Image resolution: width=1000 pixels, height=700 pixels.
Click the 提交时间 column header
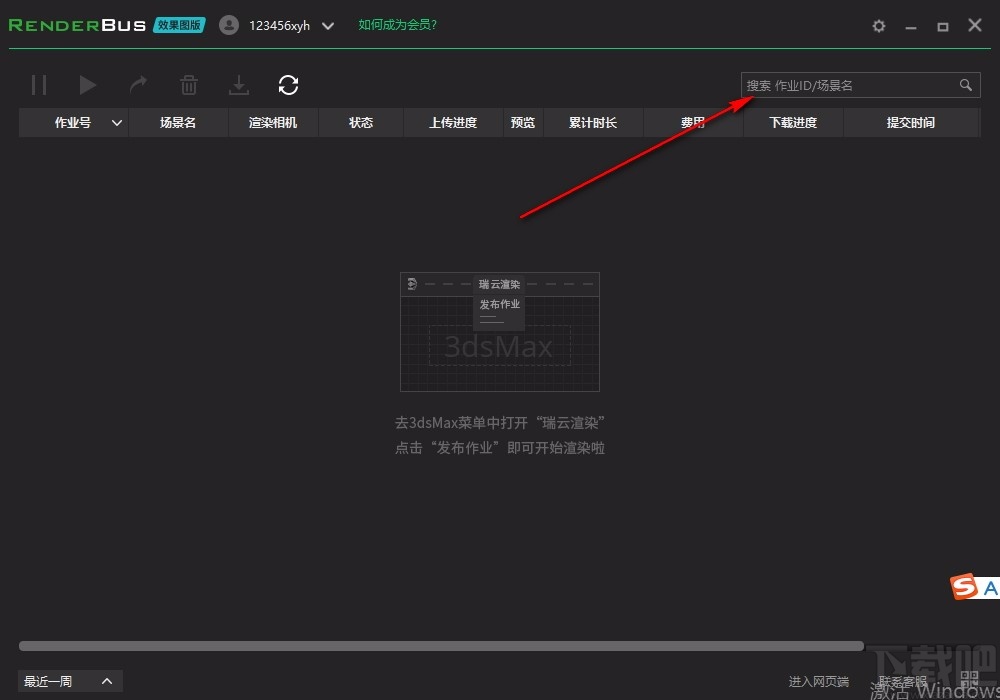point(911,122)
